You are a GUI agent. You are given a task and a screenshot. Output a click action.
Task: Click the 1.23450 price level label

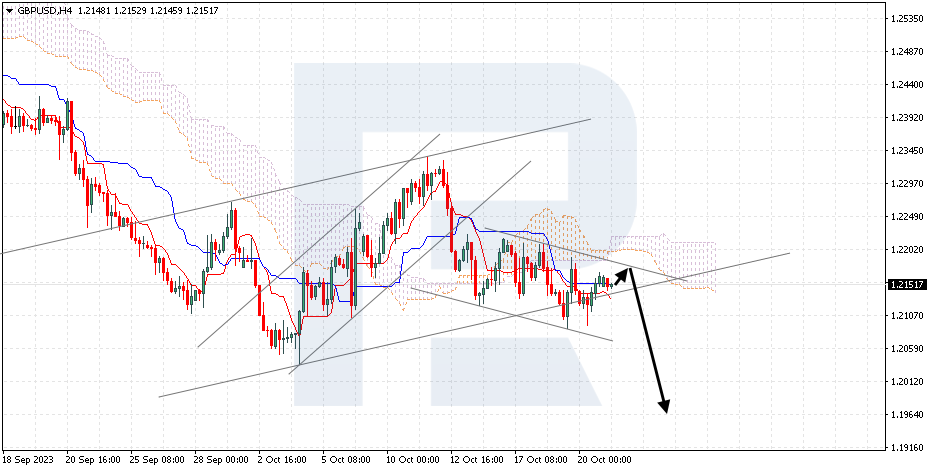click(x=906, y=151)
